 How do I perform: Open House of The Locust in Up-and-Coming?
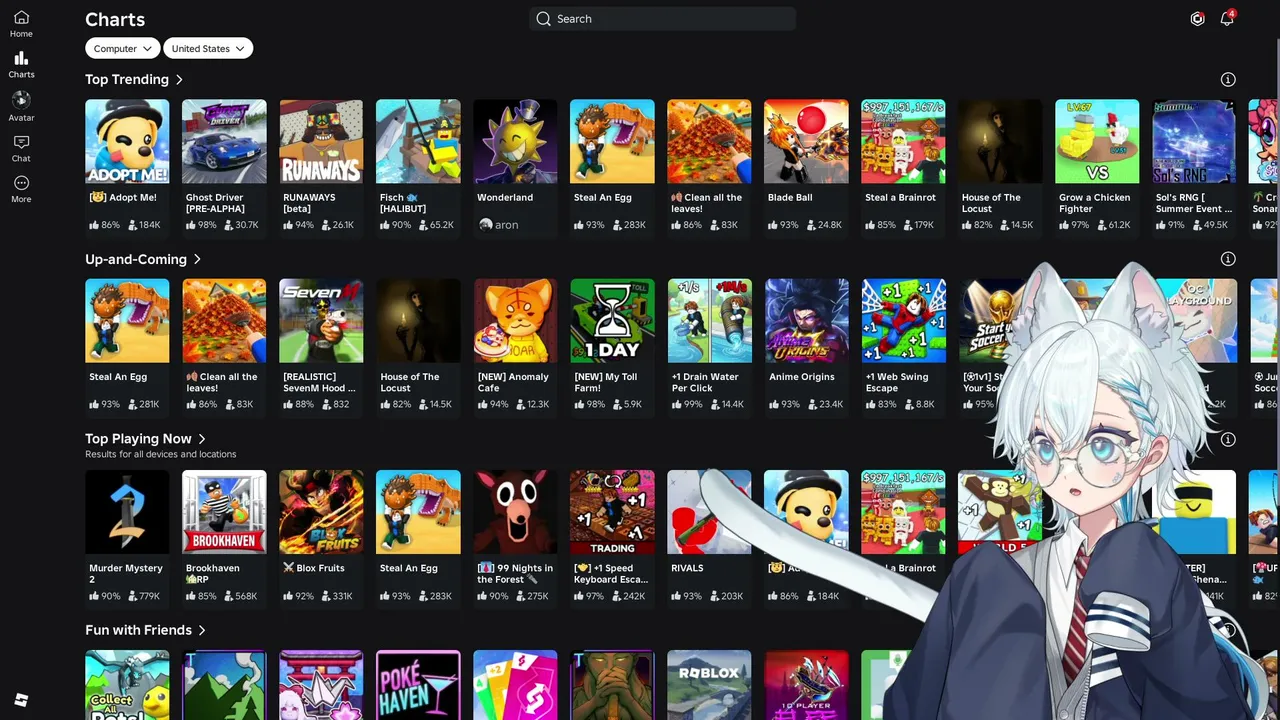[418, 321]
